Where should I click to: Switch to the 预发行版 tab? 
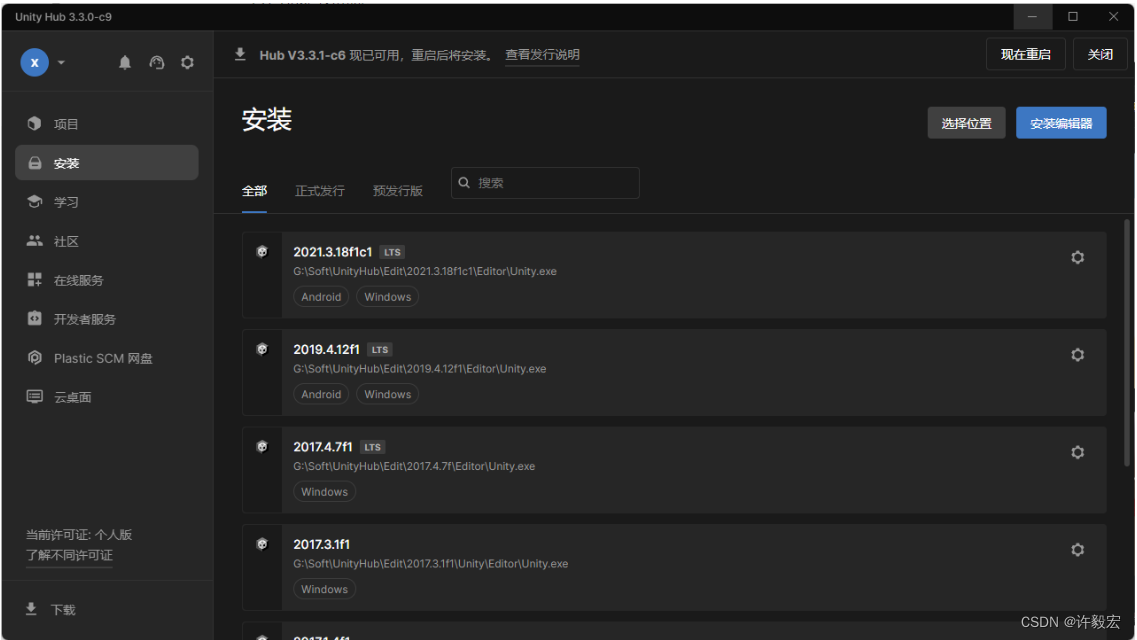click(397, 191)
